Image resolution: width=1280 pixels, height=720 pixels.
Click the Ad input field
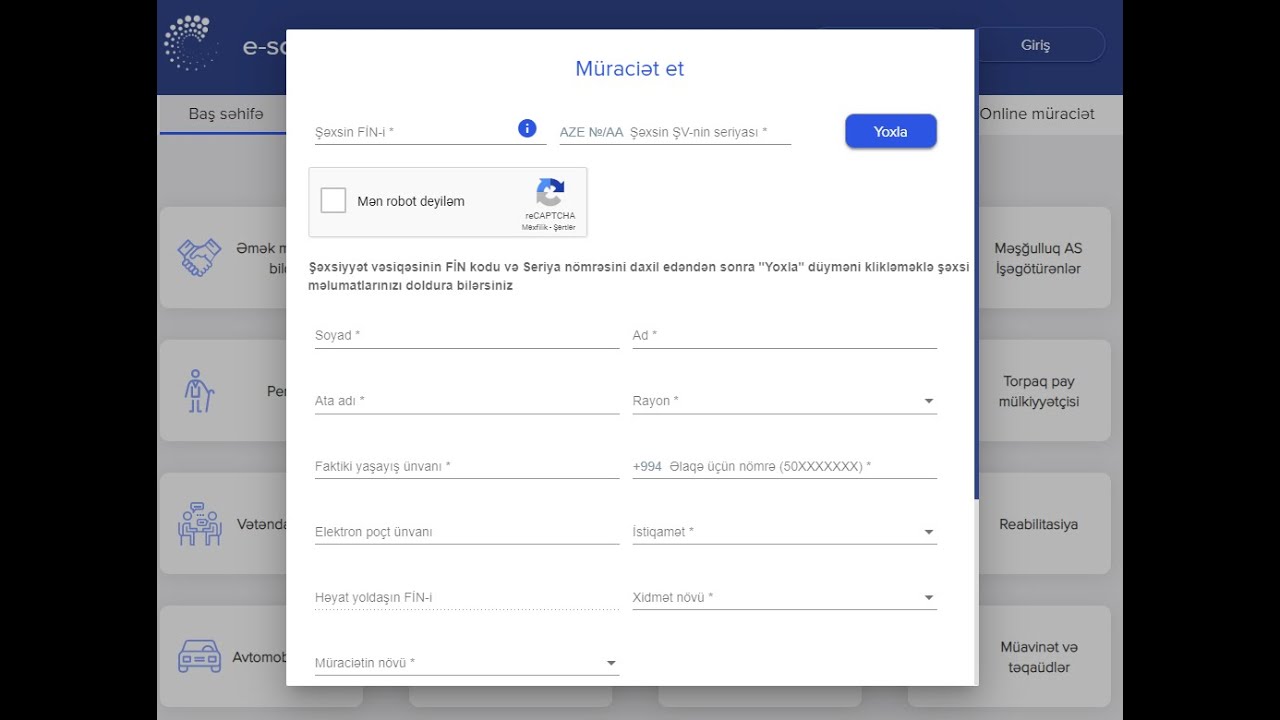(x=785, y=335)
